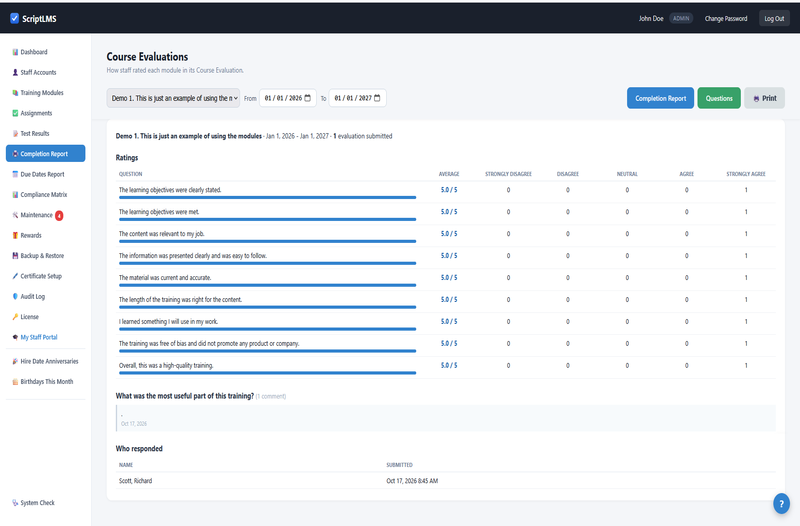800x526 pixels.
Task: Click the ScriptLMS checkmark logo icon
Action: (14, 18)
